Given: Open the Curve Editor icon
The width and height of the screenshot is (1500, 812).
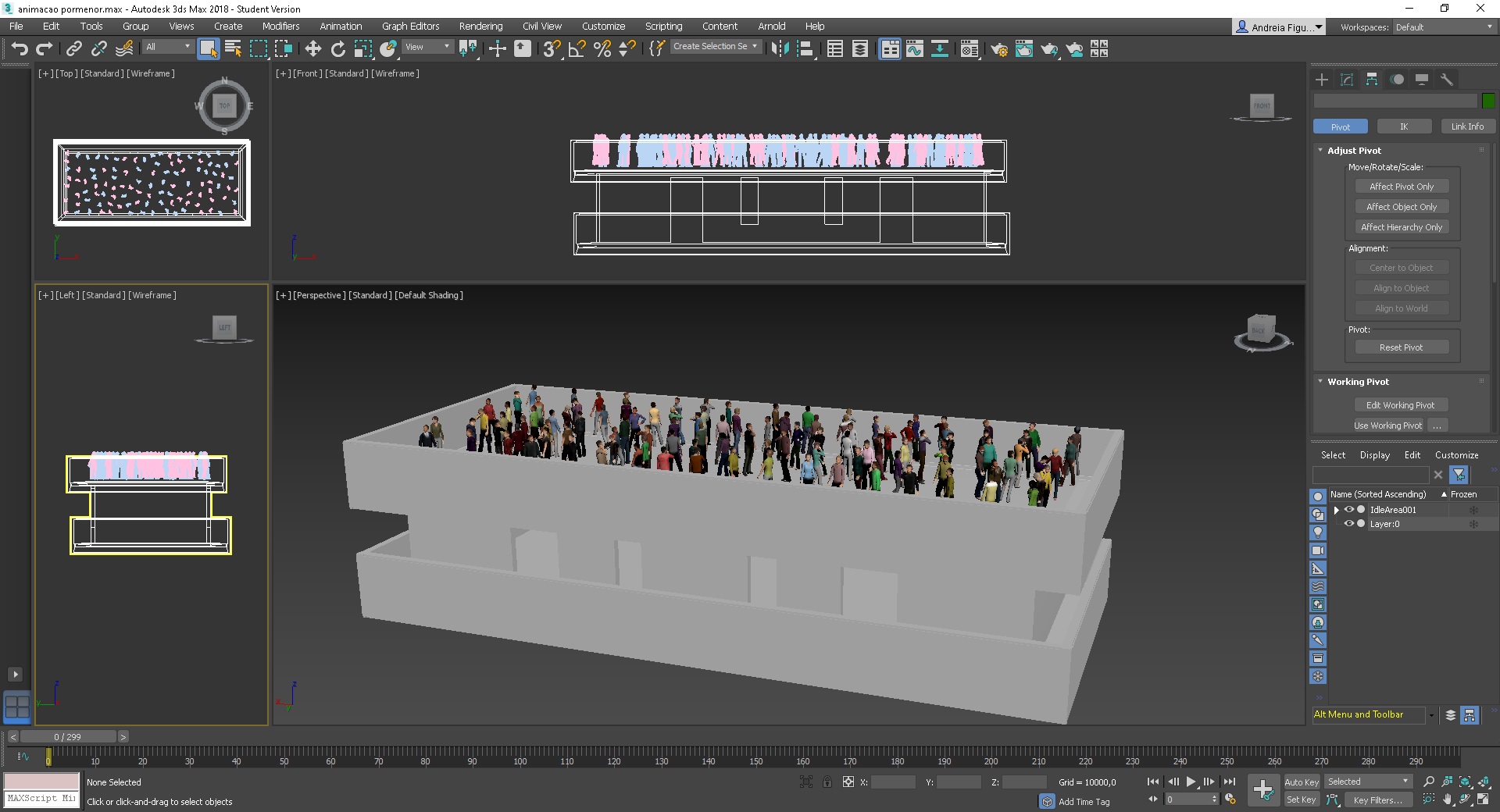Looking at the screenshot, I should (914, 49).
